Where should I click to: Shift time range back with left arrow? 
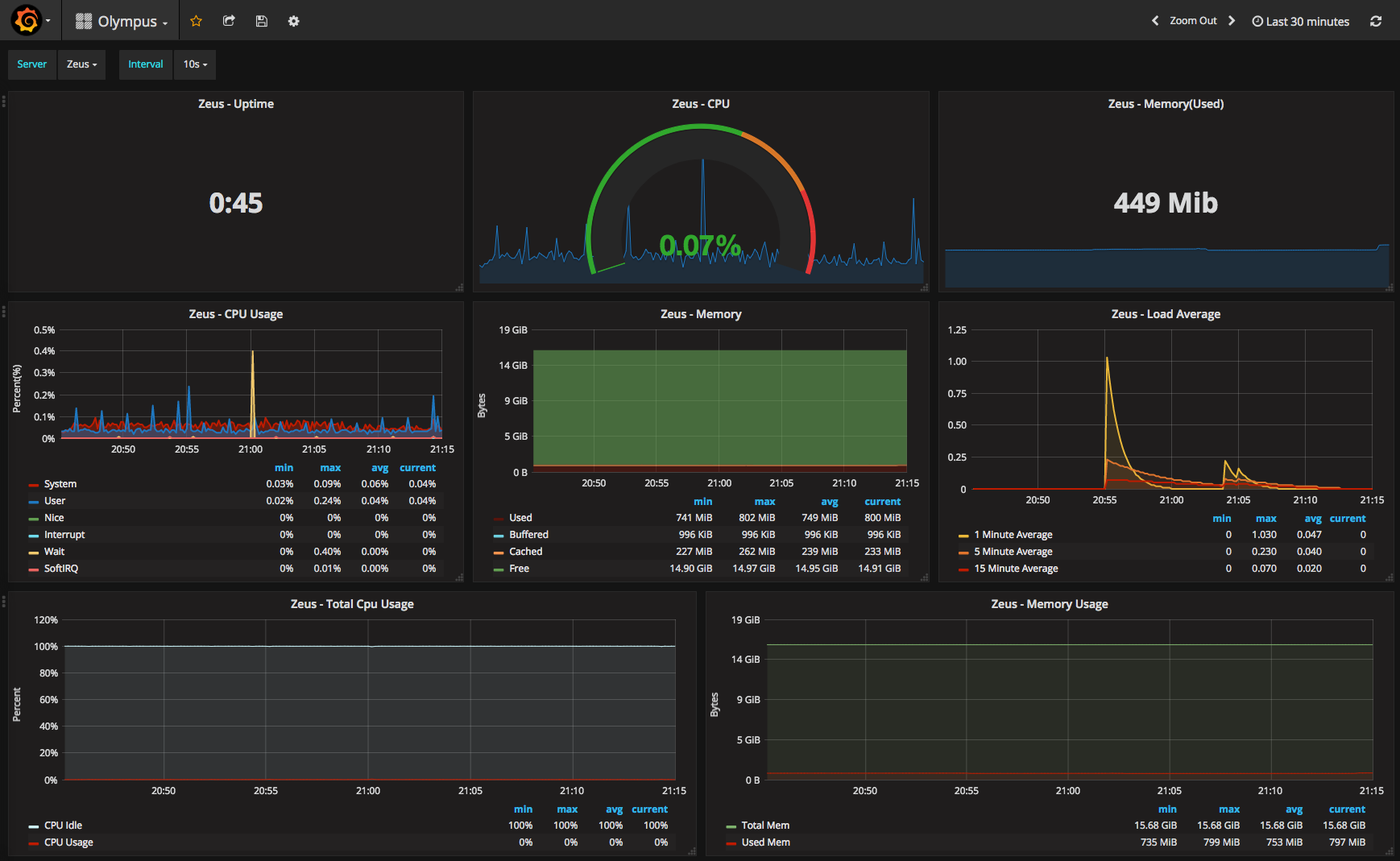click(x=1155, y=21)
